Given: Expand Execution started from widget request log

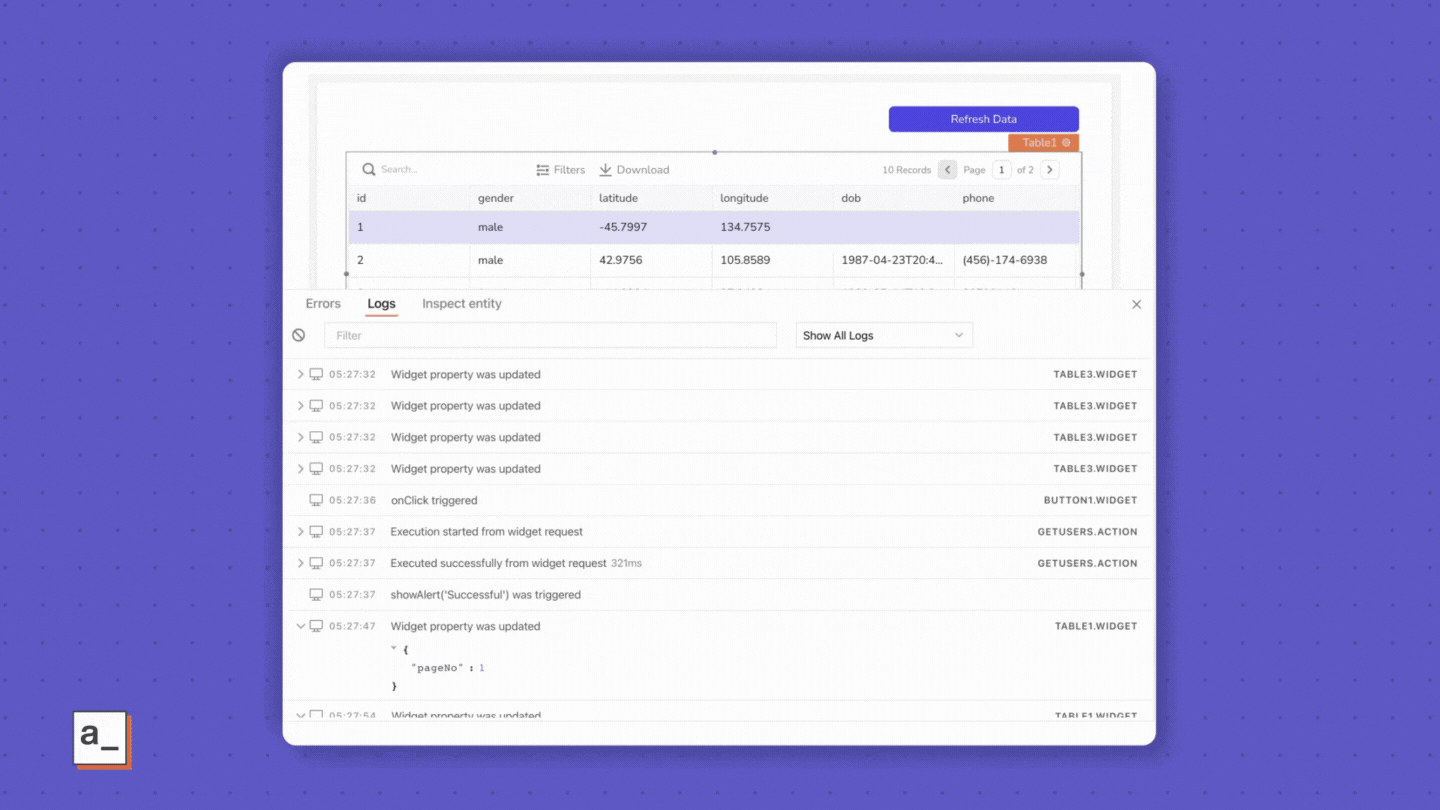Looking at the screenshot, I should 300,531.
